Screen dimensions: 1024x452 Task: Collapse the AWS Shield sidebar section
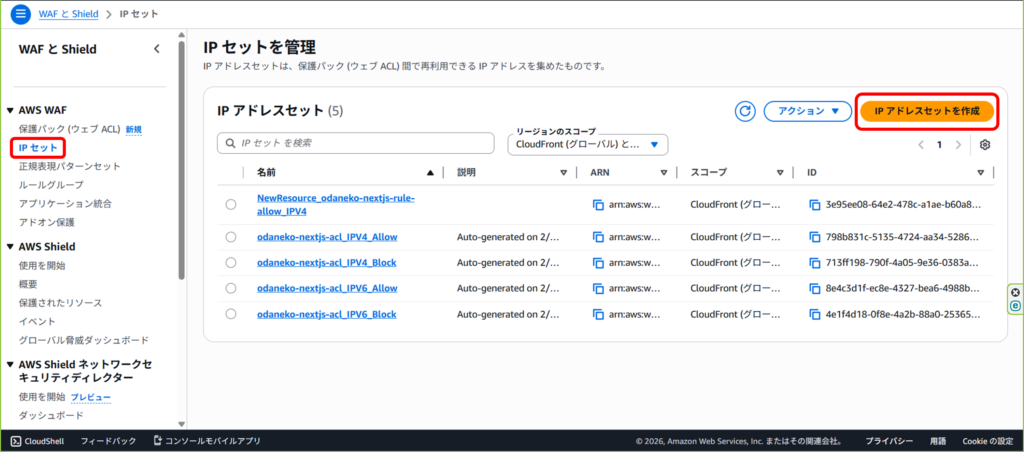pos(10,246)
